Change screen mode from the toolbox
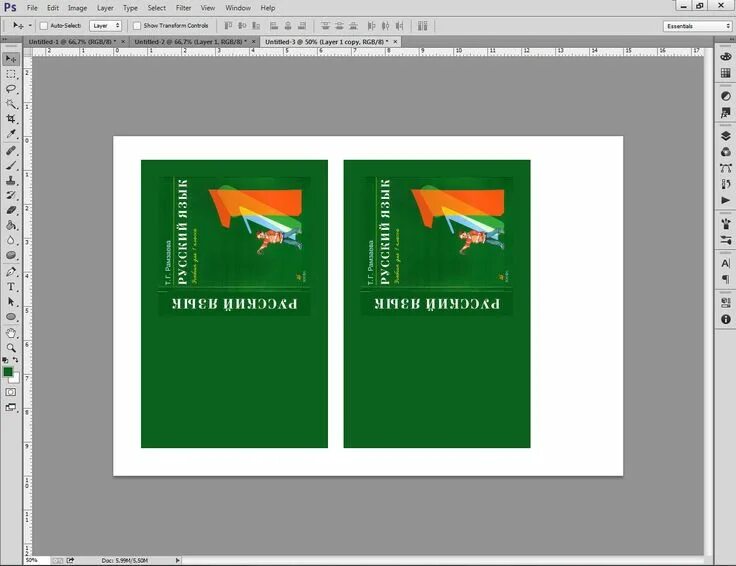The width and height of the screenshot is (736, 566). click(11, 407)
